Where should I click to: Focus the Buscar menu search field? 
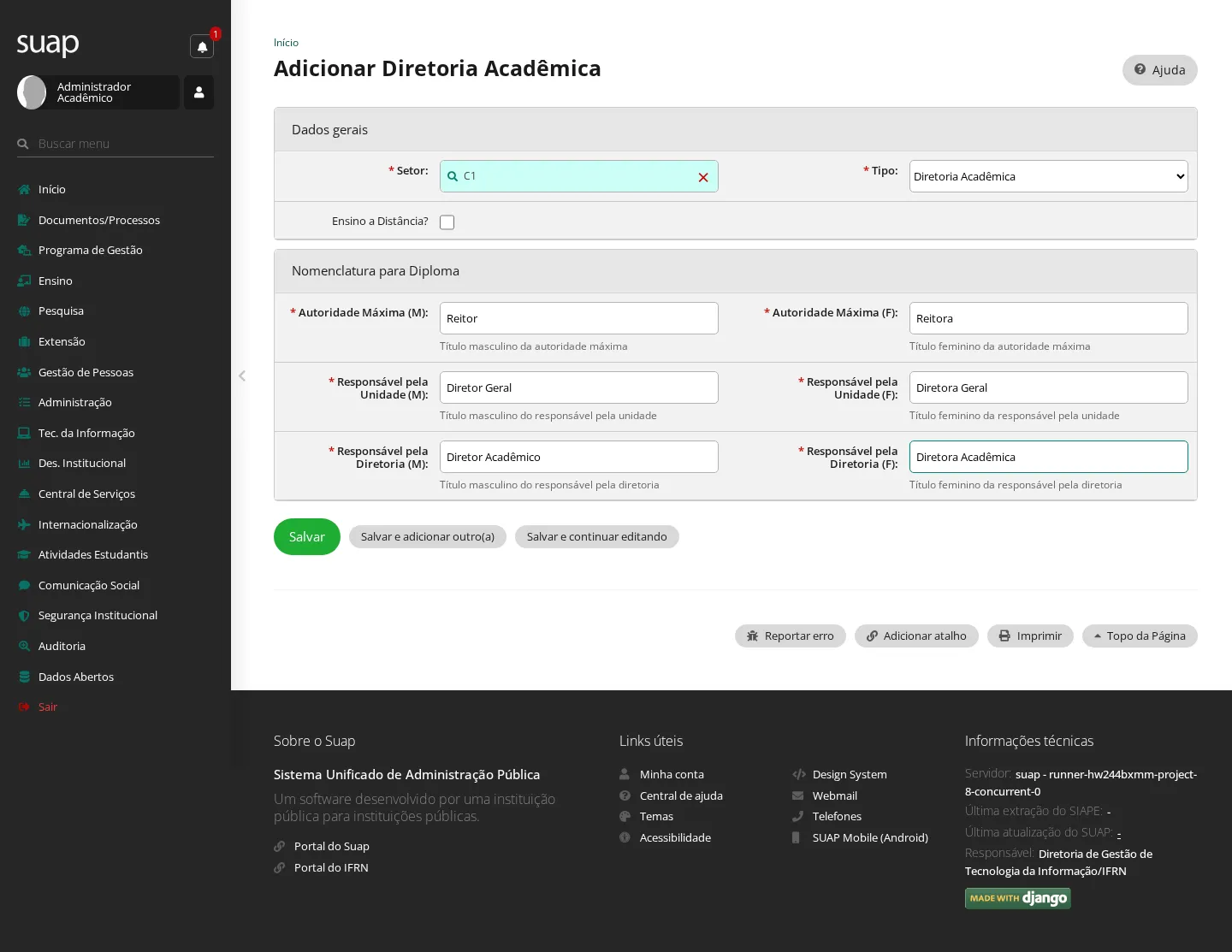115,144
